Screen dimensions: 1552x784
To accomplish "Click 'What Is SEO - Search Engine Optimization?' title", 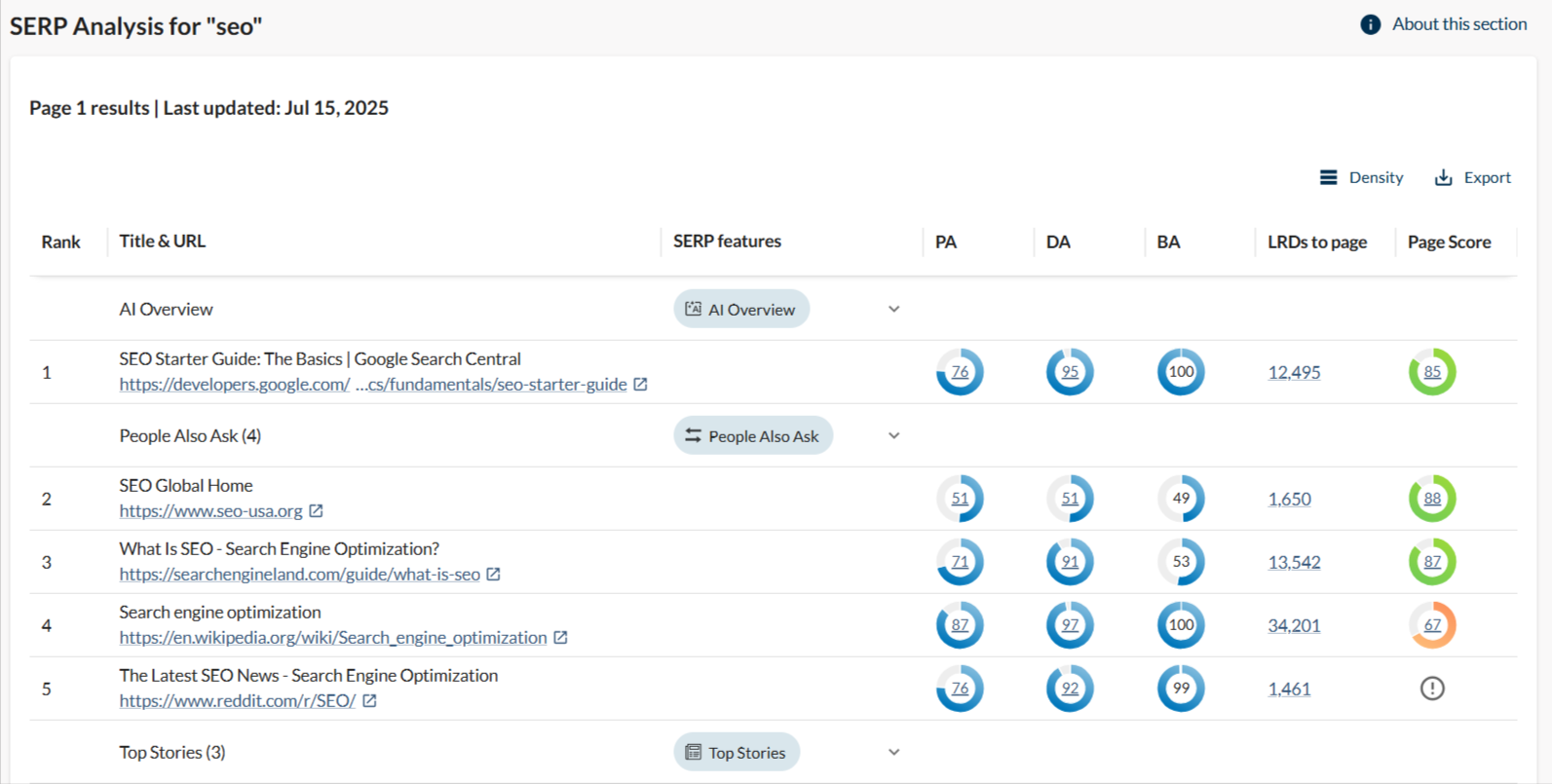I will tap(280, 548).
